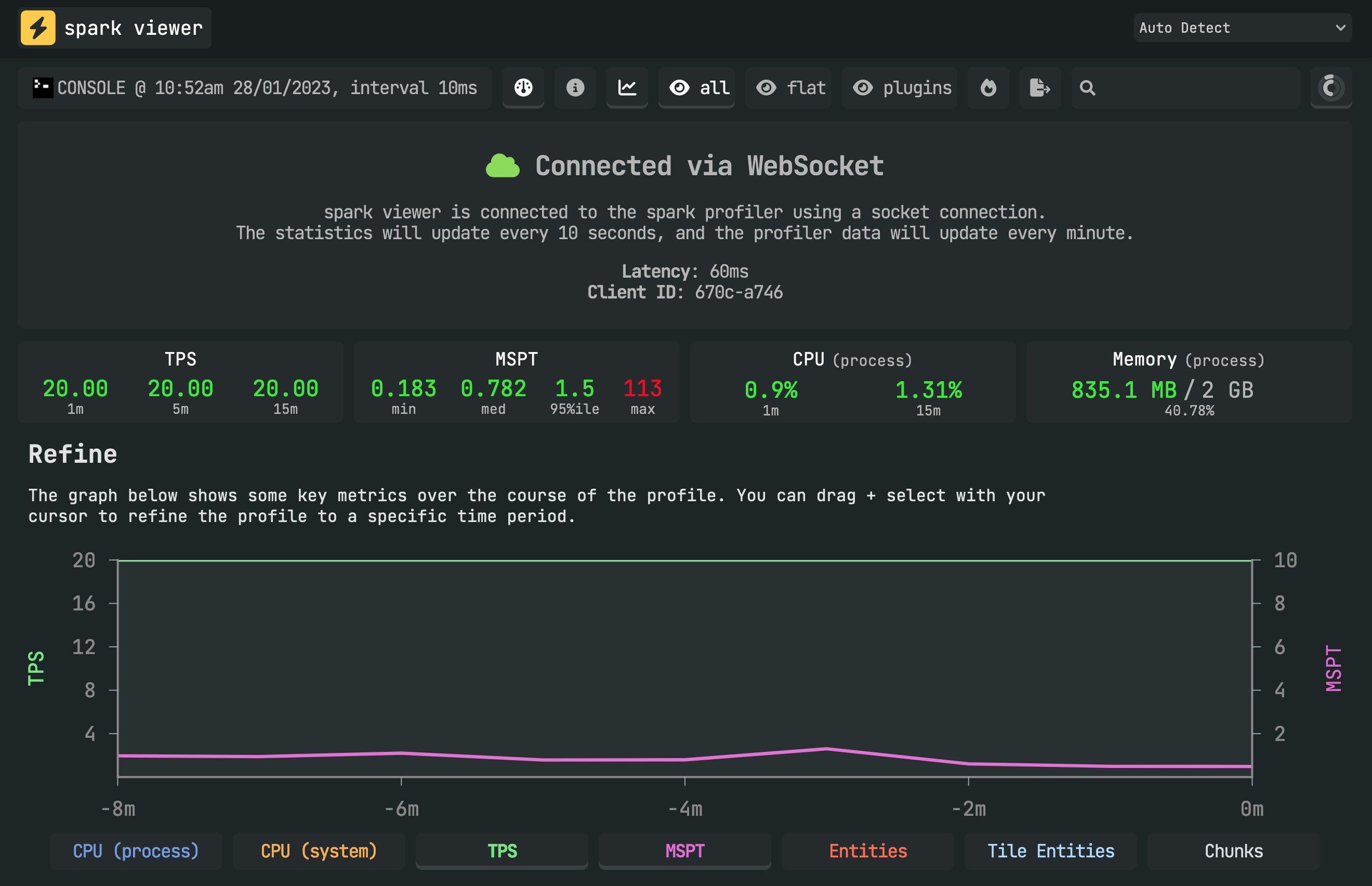Select the Tile Entities graph metric
This screenshot has width=1372, height=886.
click(x=1050, y=850)
